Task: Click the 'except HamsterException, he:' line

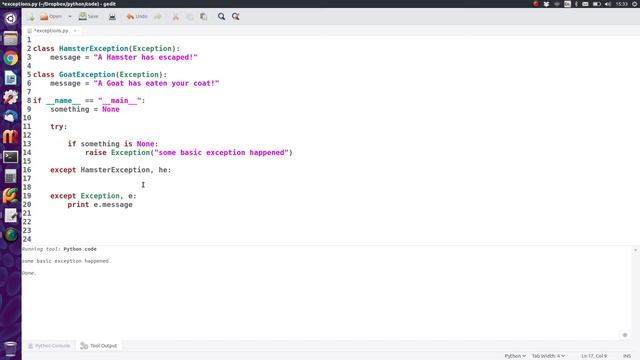Action: pyautogui.click(x=111, y=170)
